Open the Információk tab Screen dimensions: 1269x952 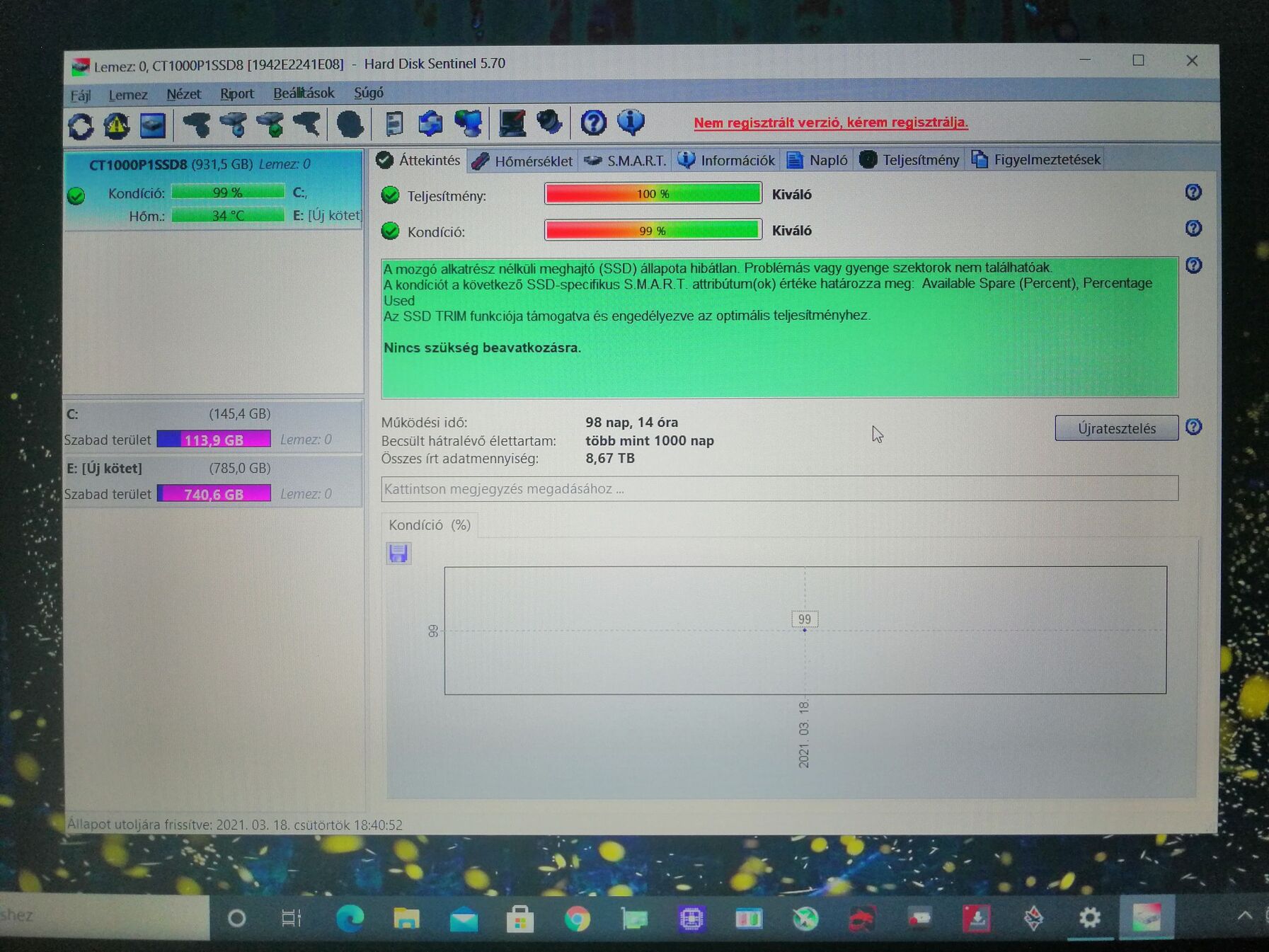pos(727,160)
